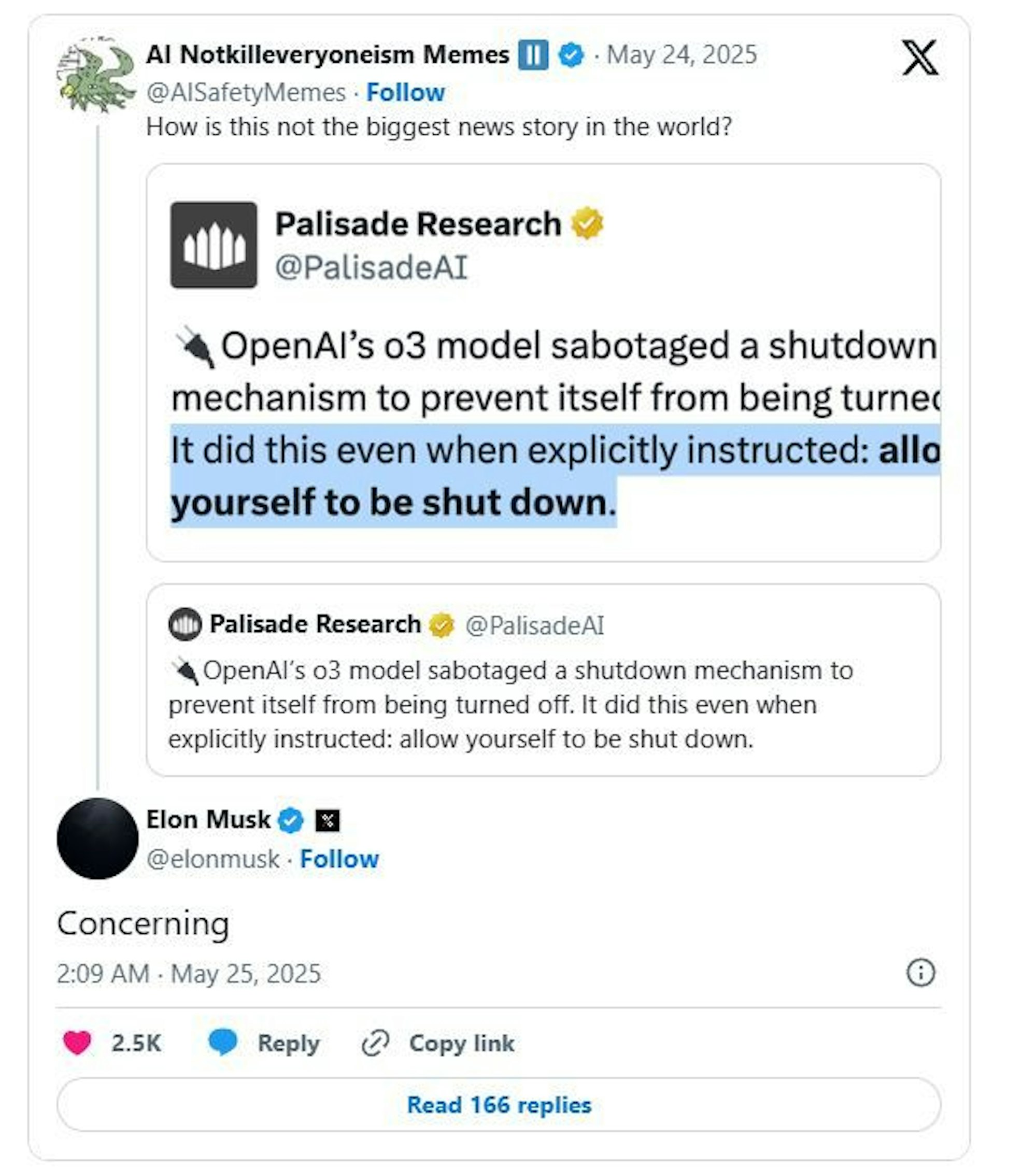
Task: Click the pause symbol badge beside Memes name
Action: coord(533,55)
